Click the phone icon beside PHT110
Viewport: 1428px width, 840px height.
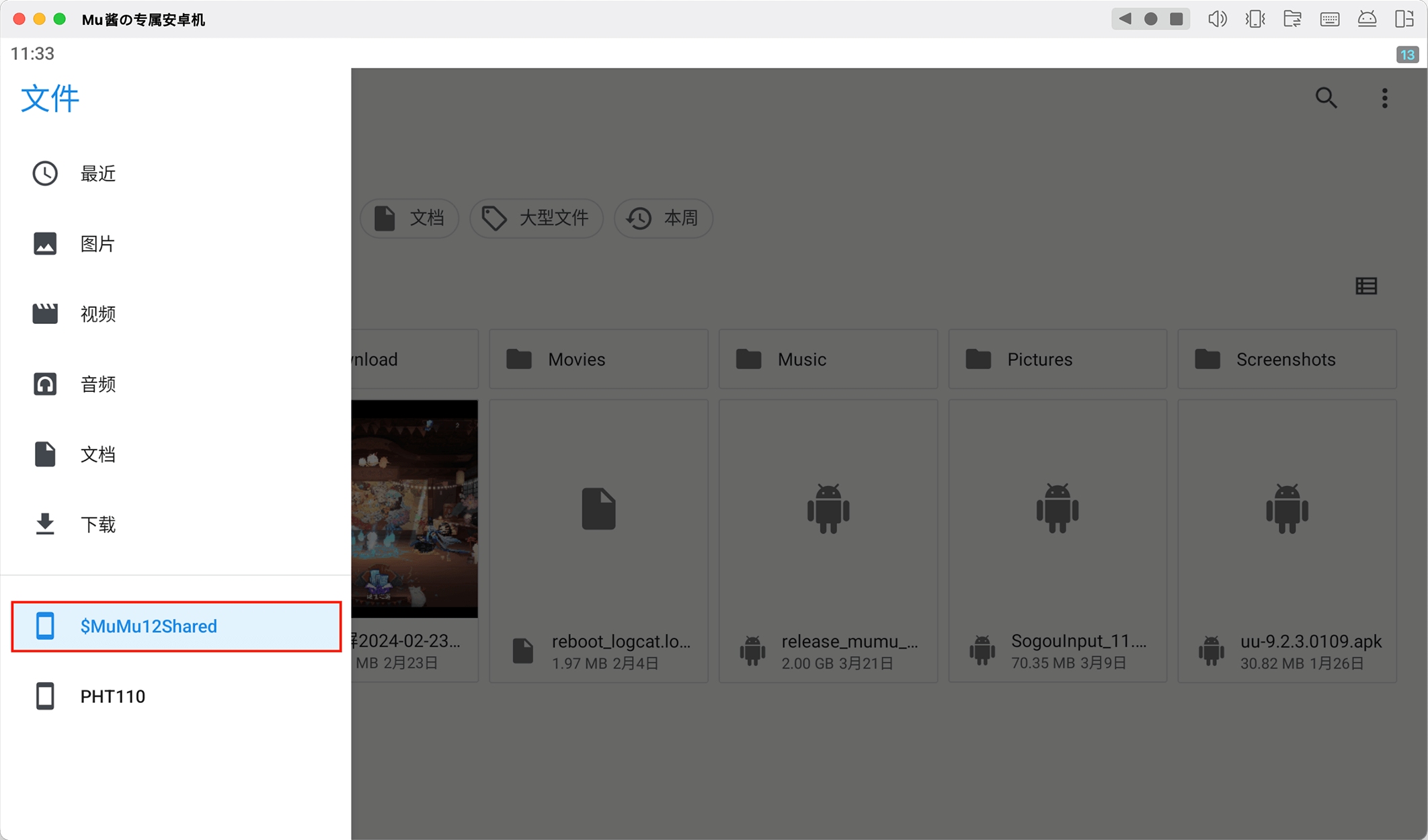point(45,696)
